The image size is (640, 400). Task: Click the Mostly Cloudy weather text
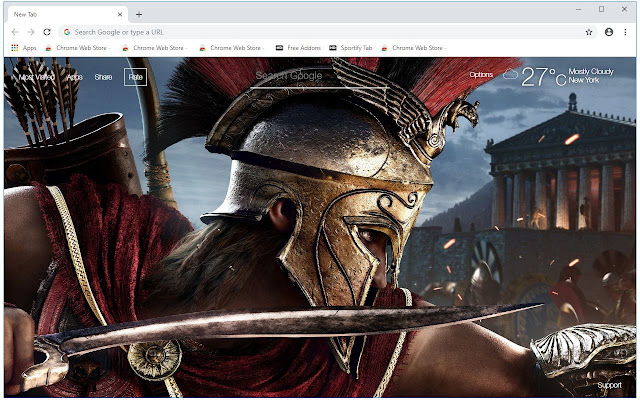click(591, 71)
